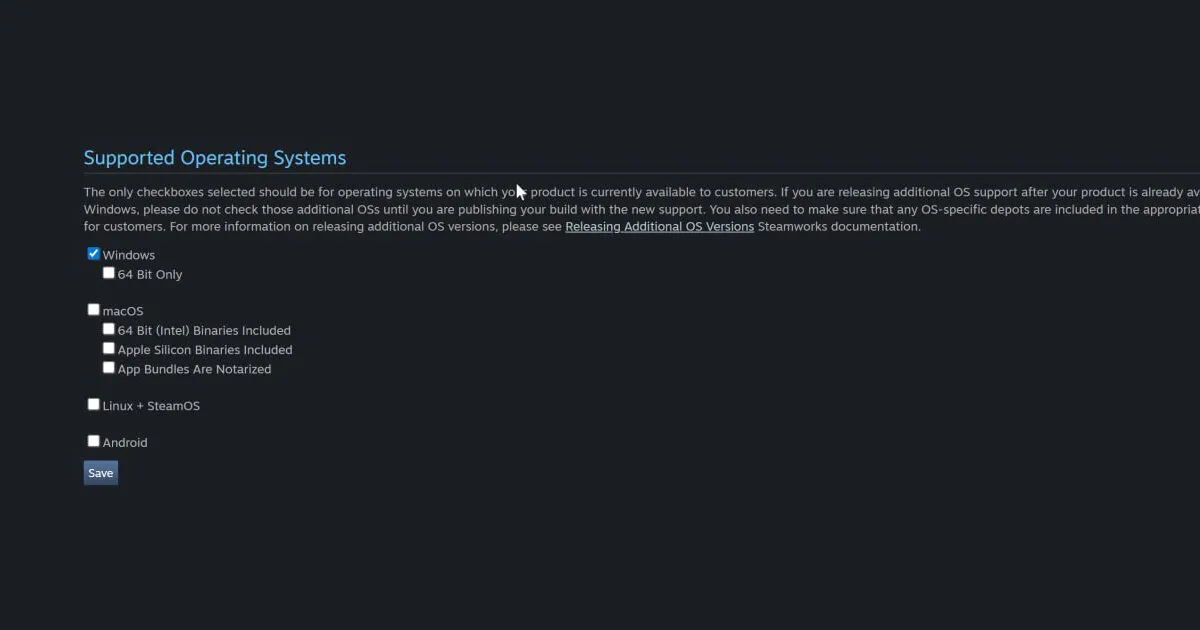Click the "64 Bit Only" label text
The image size is (1200, 630).
coord(150,275)
